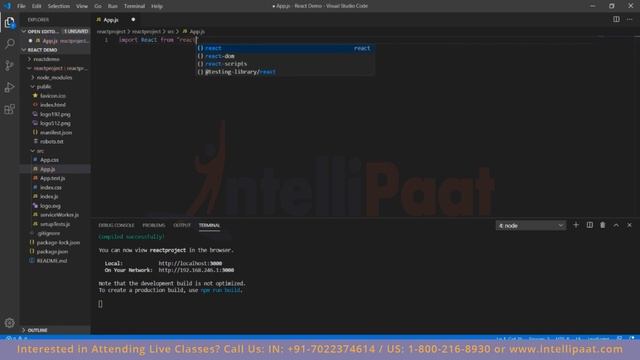This screenshot has width=640, height=360.
Task: Open the Run menu
Action: [x=113, y=6]
